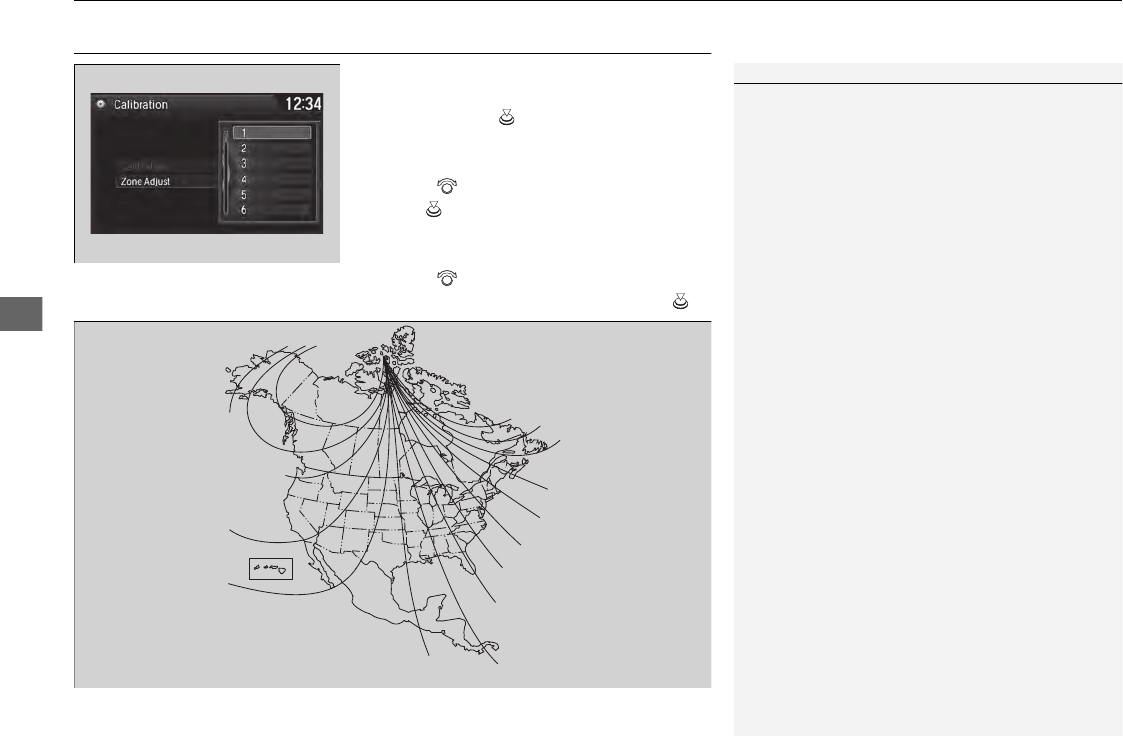
Task: Pick zone 4 in the list
Action: (x=271, y=180)
